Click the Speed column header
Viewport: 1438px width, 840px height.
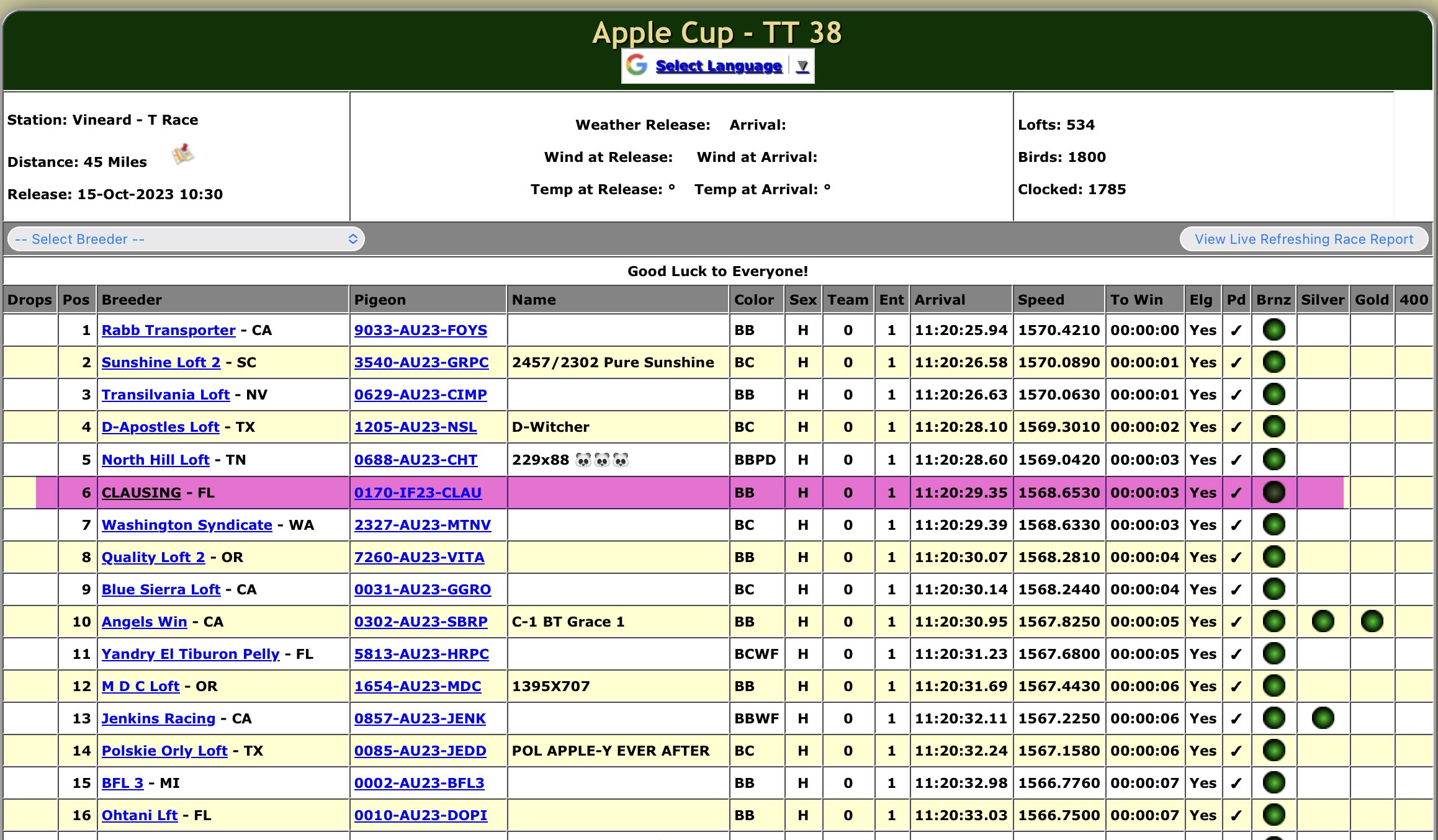1041,300
